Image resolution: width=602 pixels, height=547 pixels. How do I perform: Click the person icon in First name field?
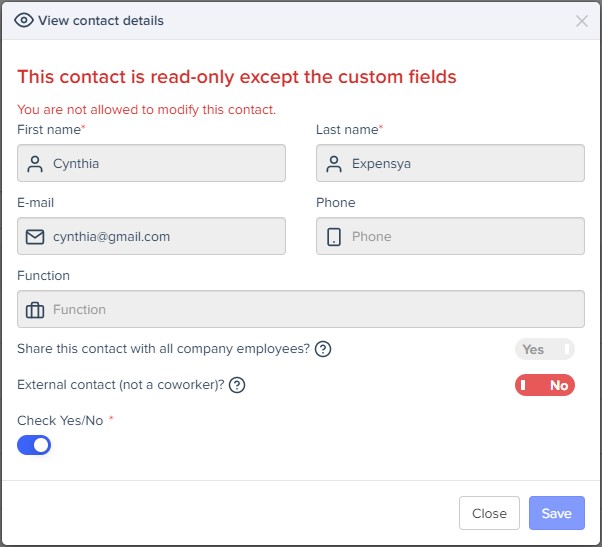tap(35, 163)
